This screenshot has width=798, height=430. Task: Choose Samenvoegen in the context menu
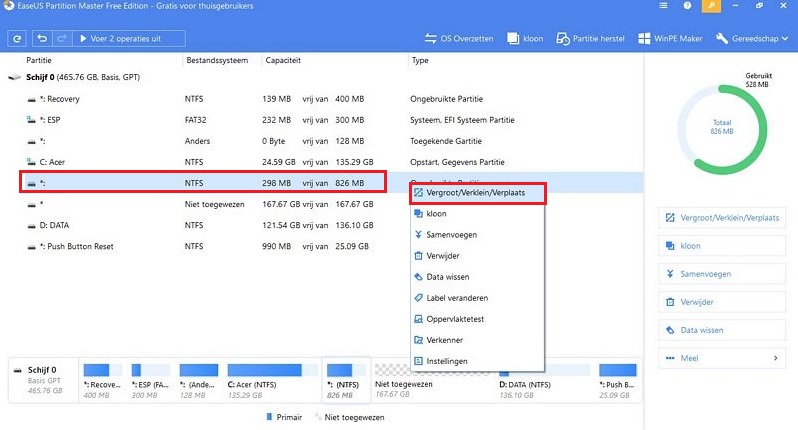click(477, 235)
